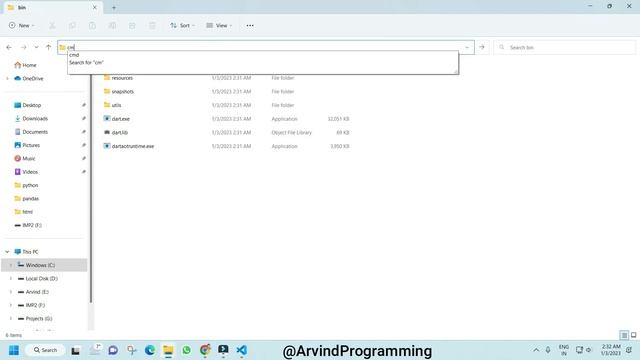Viewport: 640px width, 360px height.
Task: Expand address bar history dropdown
Action: [x=467, y=47]
